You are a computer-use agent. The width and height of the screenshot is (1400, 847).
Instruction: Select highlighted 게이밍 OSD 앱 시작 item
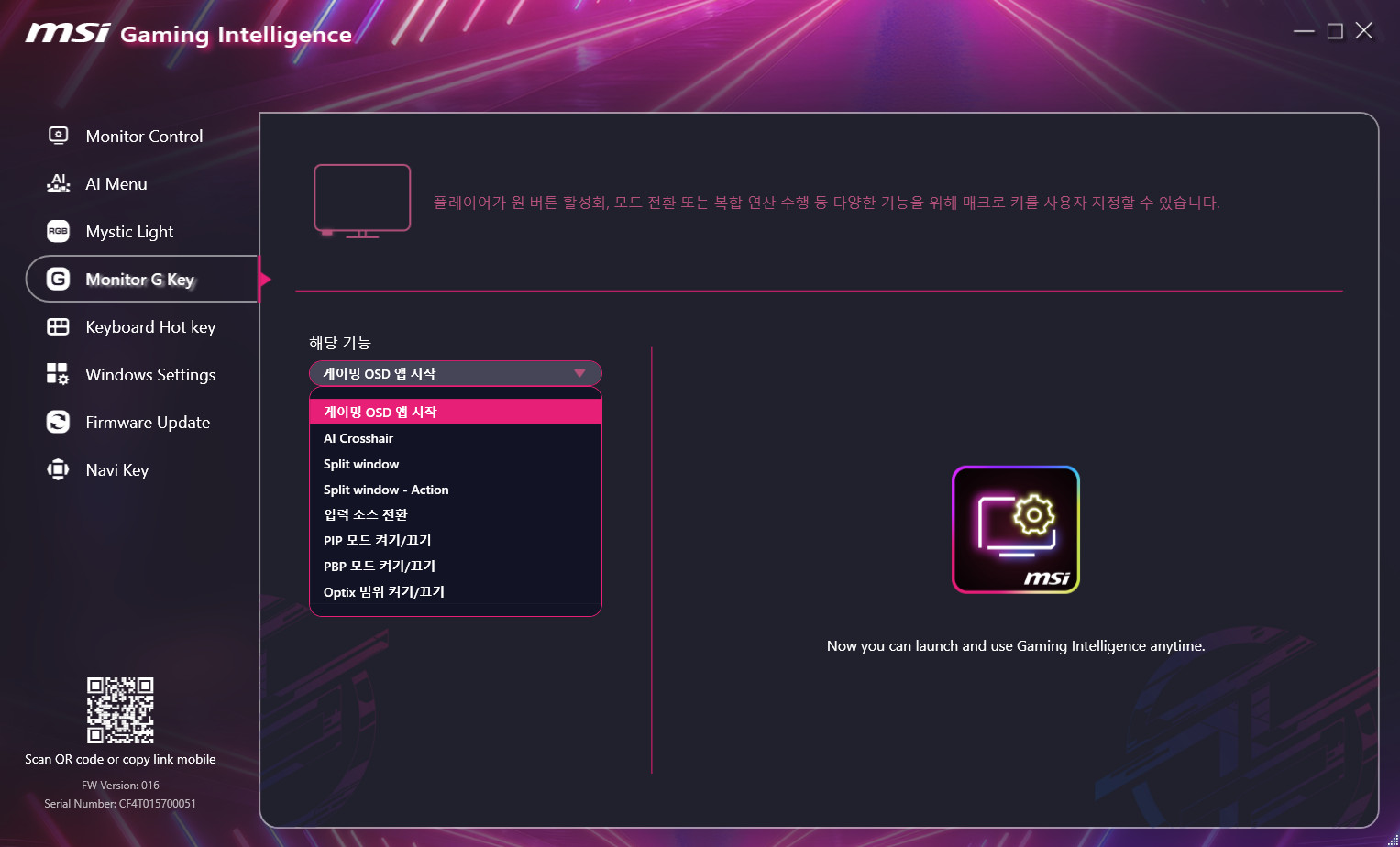[x=380, y=412]
